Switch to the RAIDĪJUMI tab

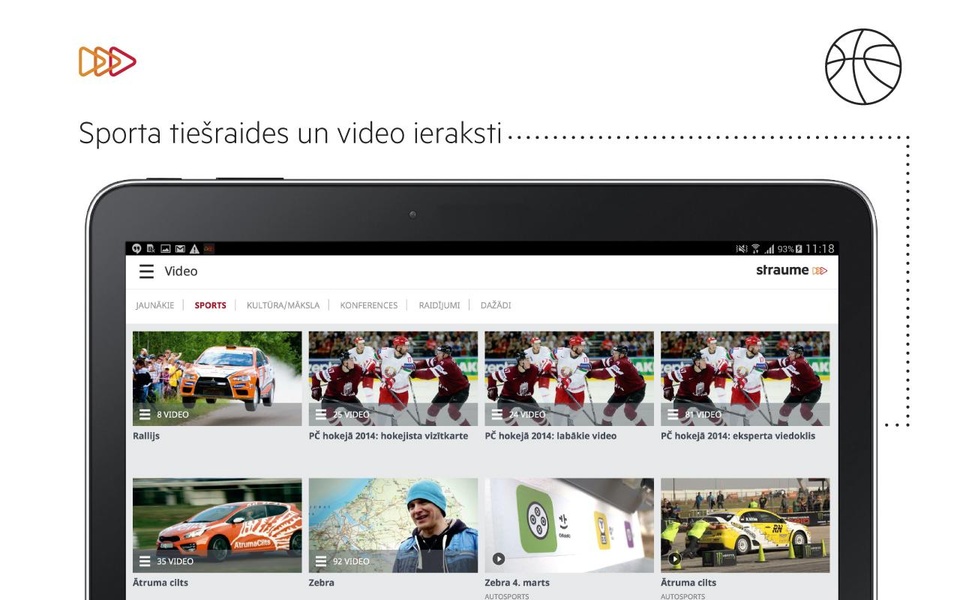439,305
